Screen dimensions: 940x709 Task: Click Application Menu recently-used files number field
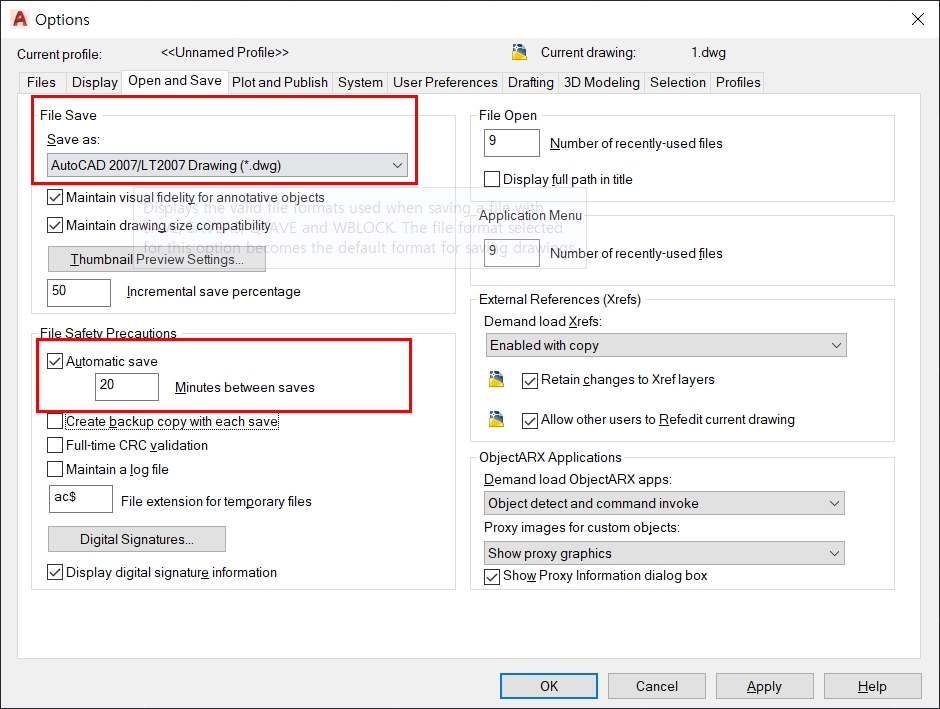pos(512,253)
